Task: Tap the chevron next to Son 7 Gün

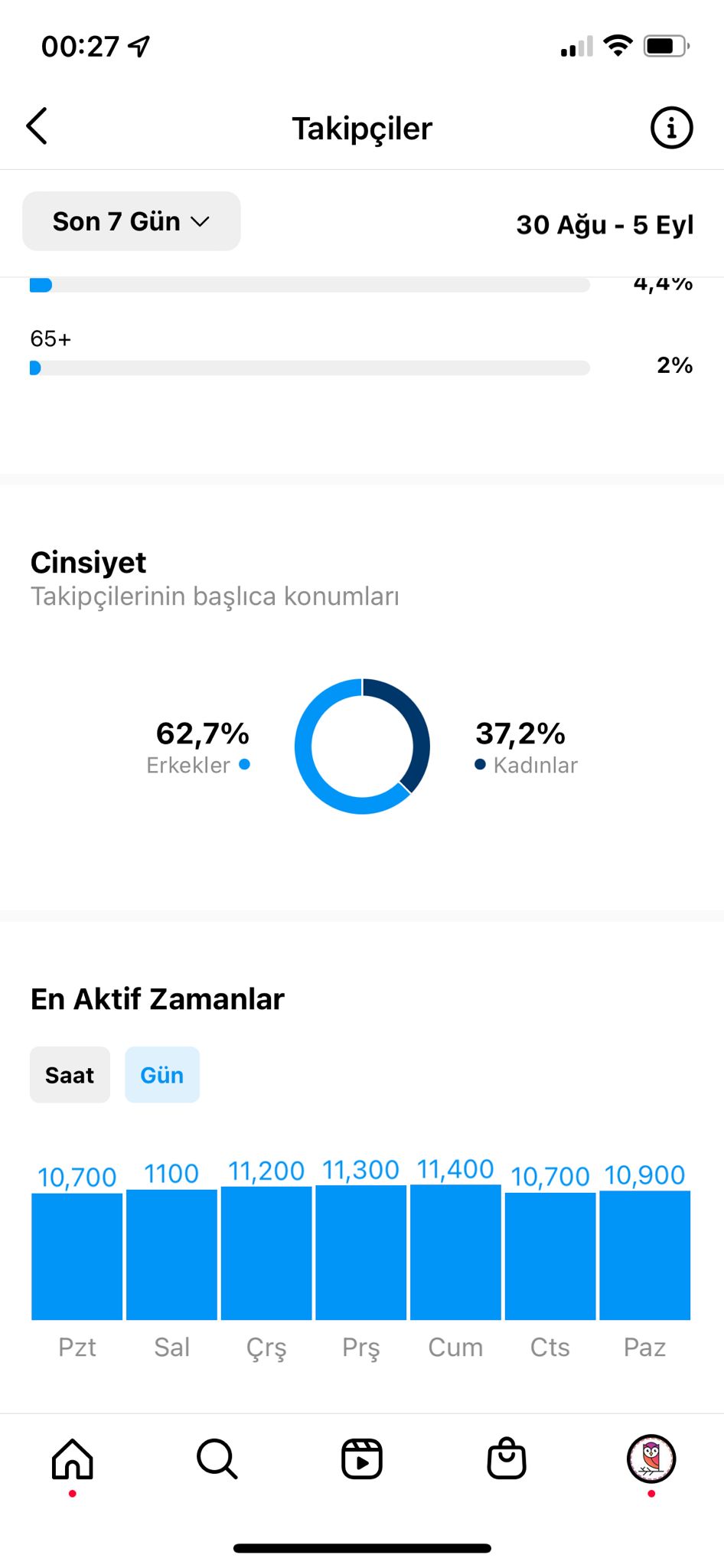Action: [x=201, y=222]
